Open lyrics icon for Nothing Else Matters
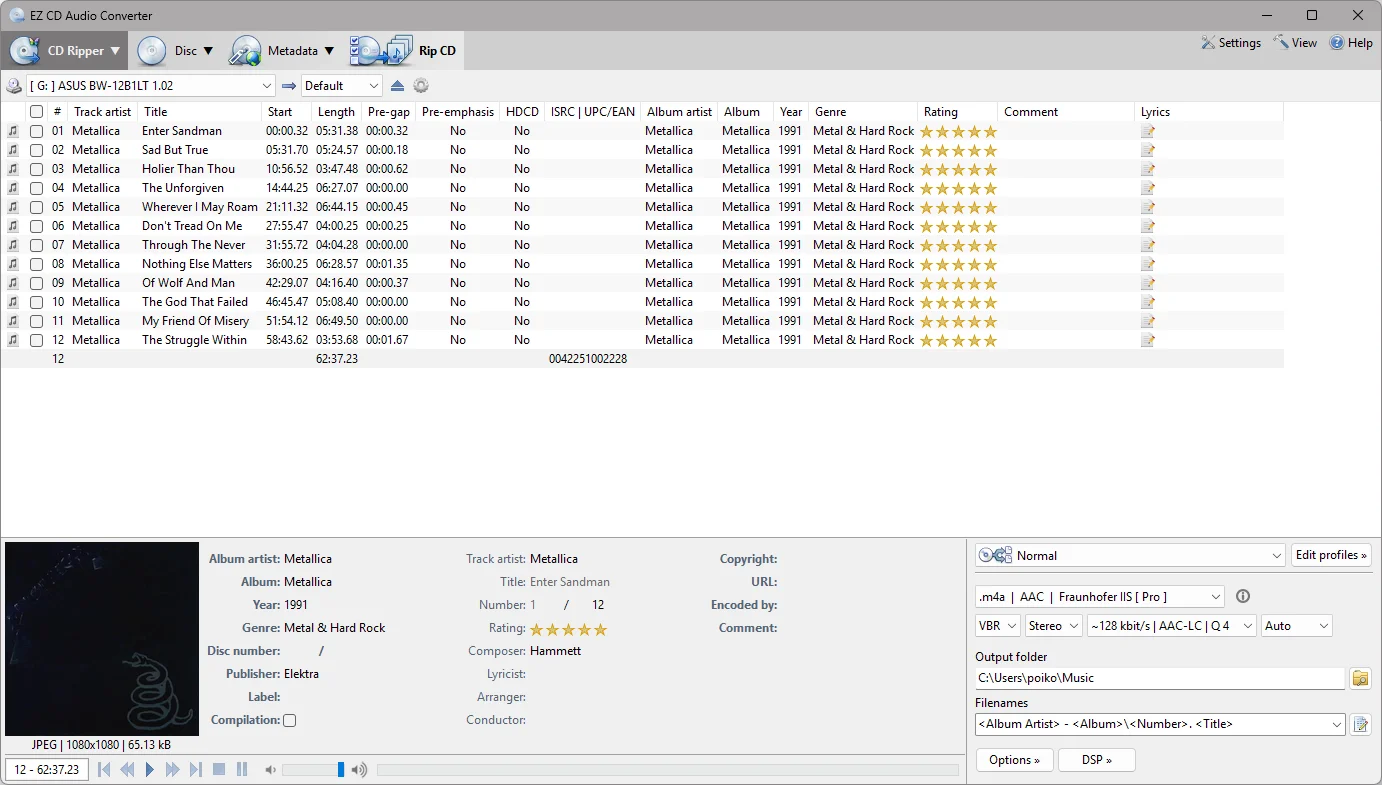Viewport: 1382px width, 785px height. coord(1148,264)
